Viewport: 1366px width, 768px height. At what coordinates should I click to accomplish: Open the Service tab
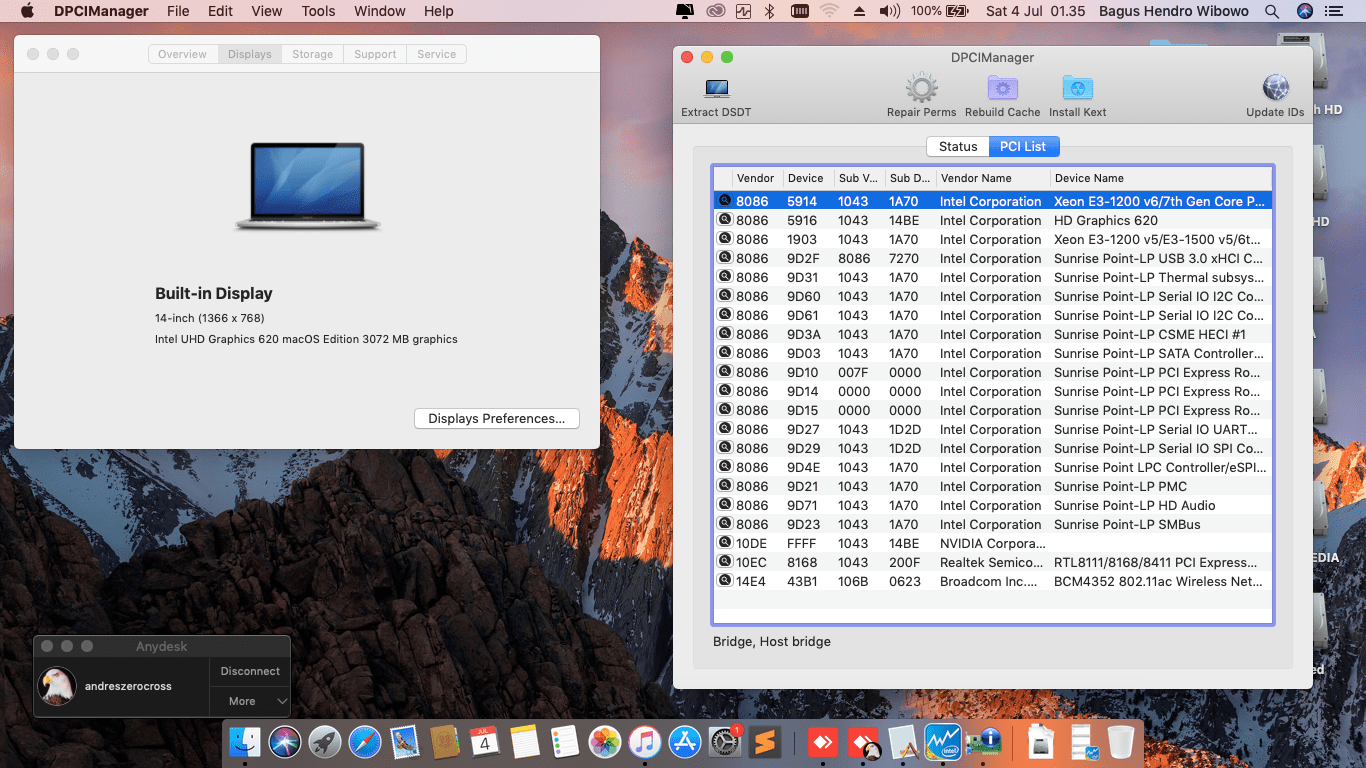436,54
